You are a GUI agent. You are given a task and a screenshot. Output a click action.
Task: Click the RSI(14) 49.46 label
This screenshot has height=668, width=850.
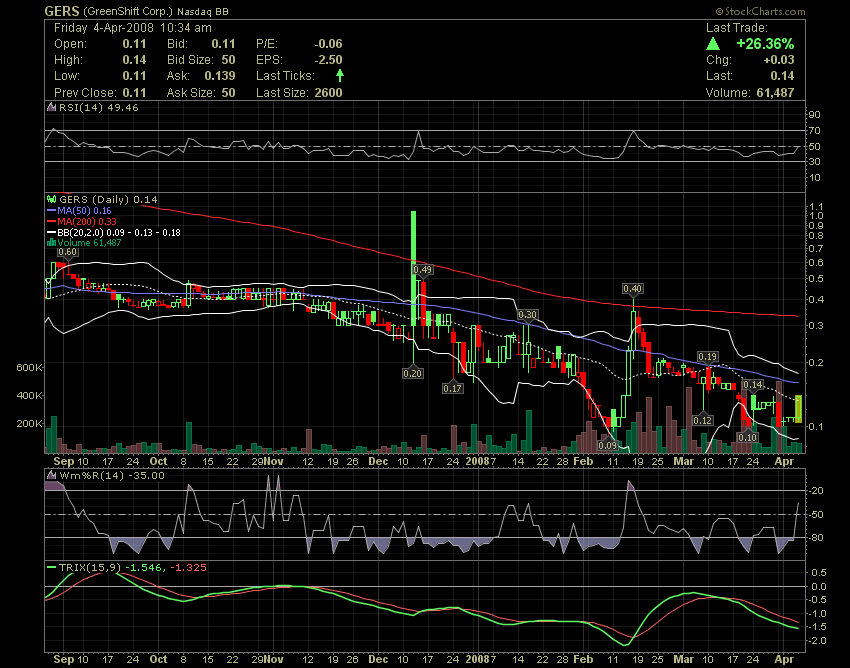point(99,107)
